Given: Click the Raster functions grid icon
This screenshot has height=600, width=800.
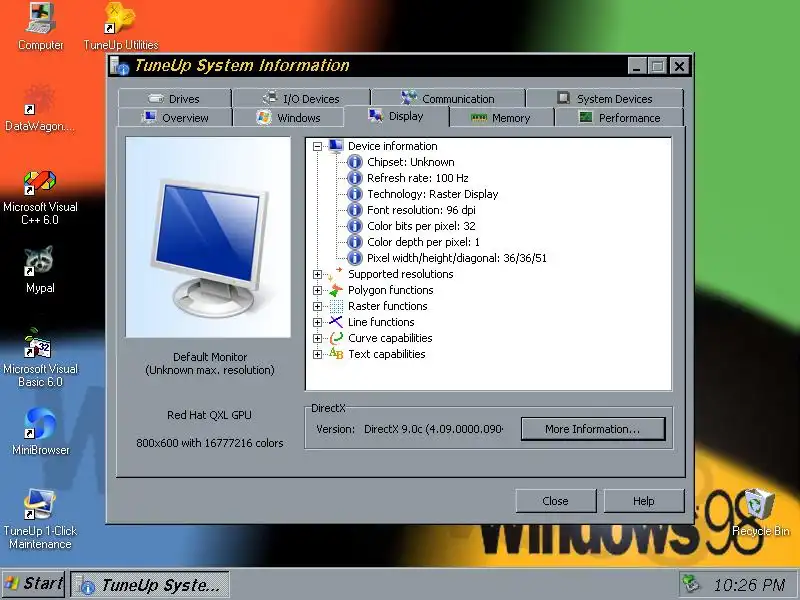Looking at the screenshot, I should pyautogui.click(x=336, y=306).
